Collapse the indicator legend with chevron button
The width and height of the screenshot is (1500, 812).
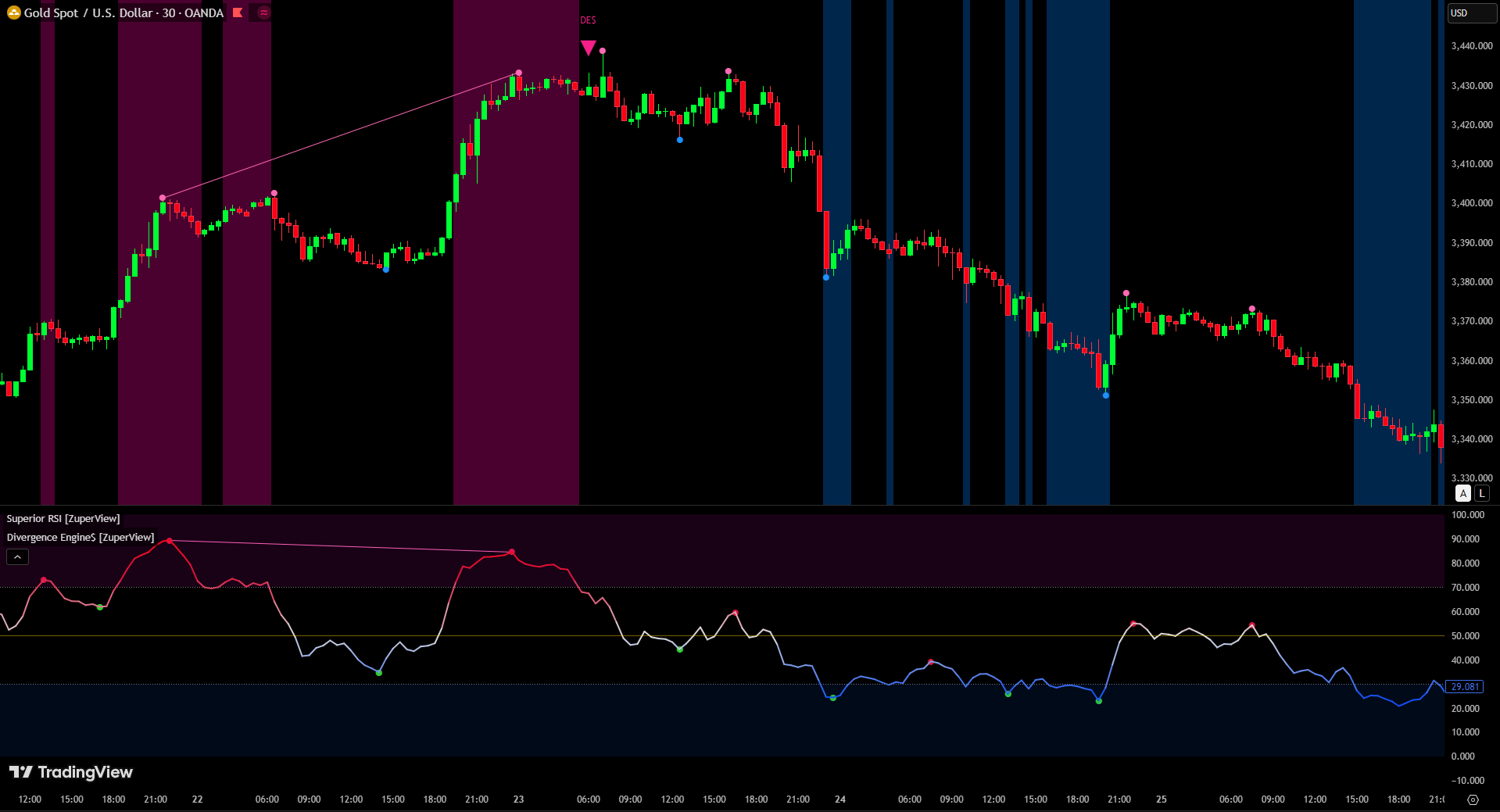(17, 556)
